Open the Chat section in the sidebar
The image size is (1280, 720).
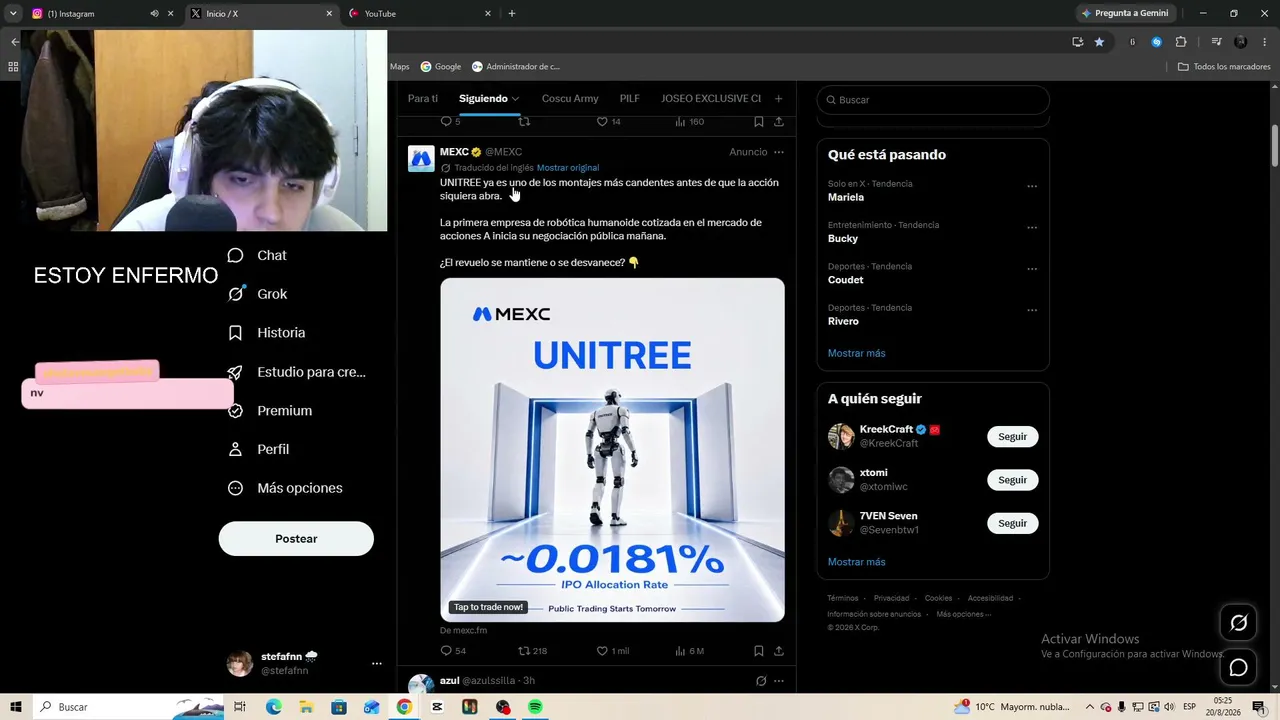pos(257,255)
